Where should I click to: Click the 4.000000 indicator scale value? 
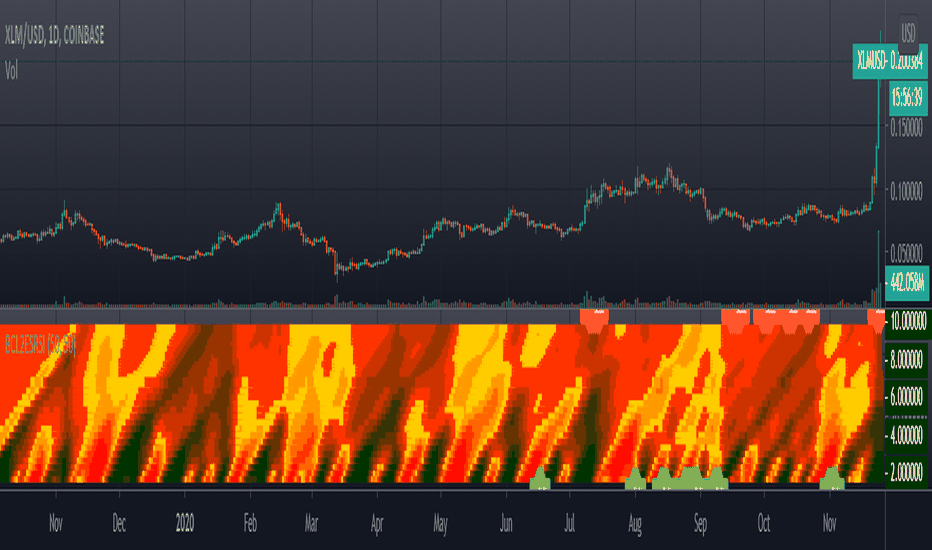pos(906,435)
